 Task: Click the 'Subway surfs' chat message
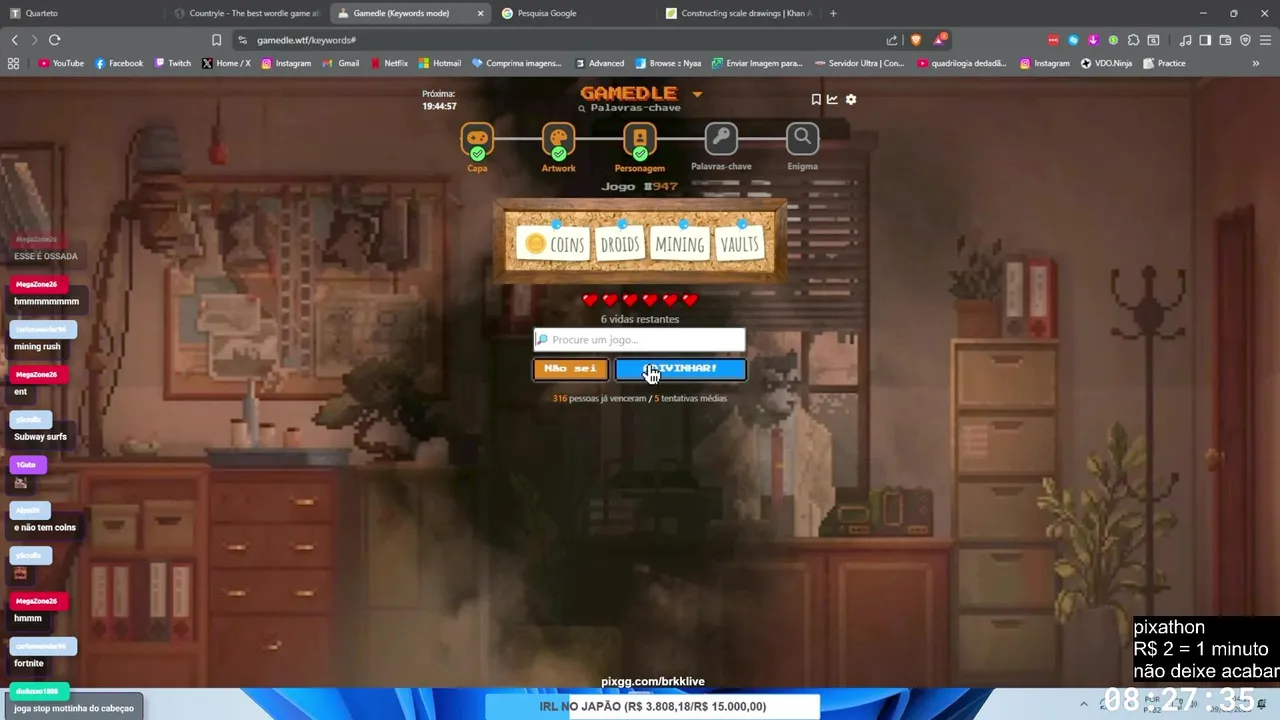pyautogui.click(x=41, y=437)
